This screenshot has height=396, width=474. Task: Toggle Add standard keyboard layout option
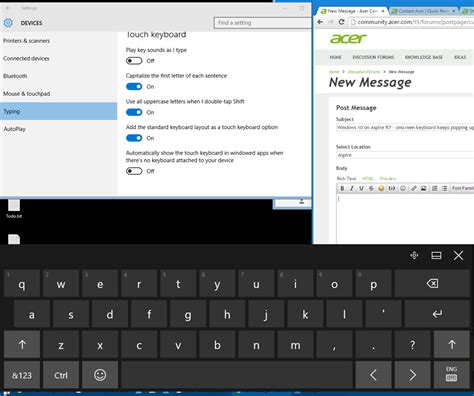click(134, 138)
